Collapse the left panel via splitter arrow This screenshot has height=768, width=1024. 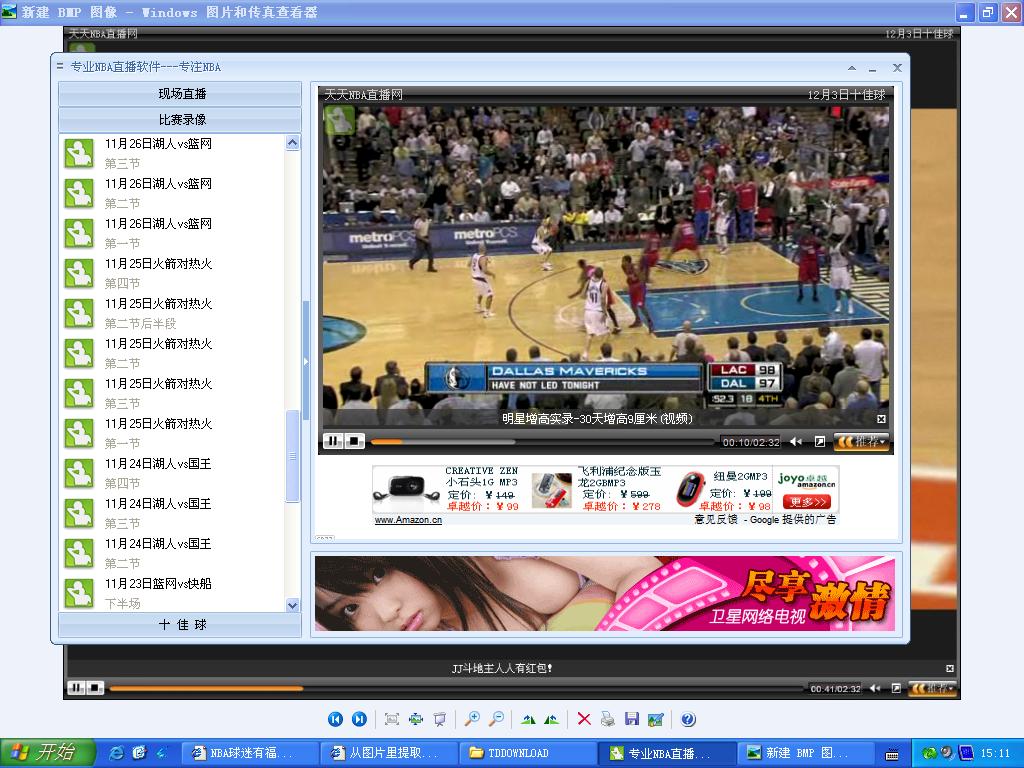[305, 361]
